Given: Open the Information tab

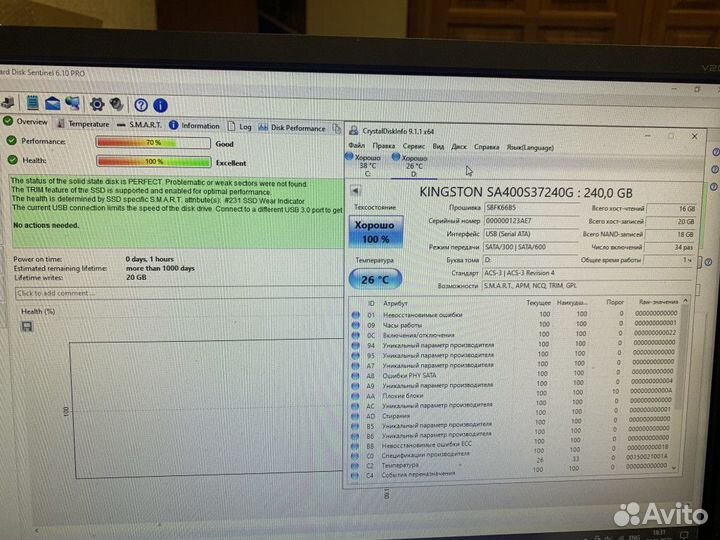Looking at the screenshot, I should [194, 125].
